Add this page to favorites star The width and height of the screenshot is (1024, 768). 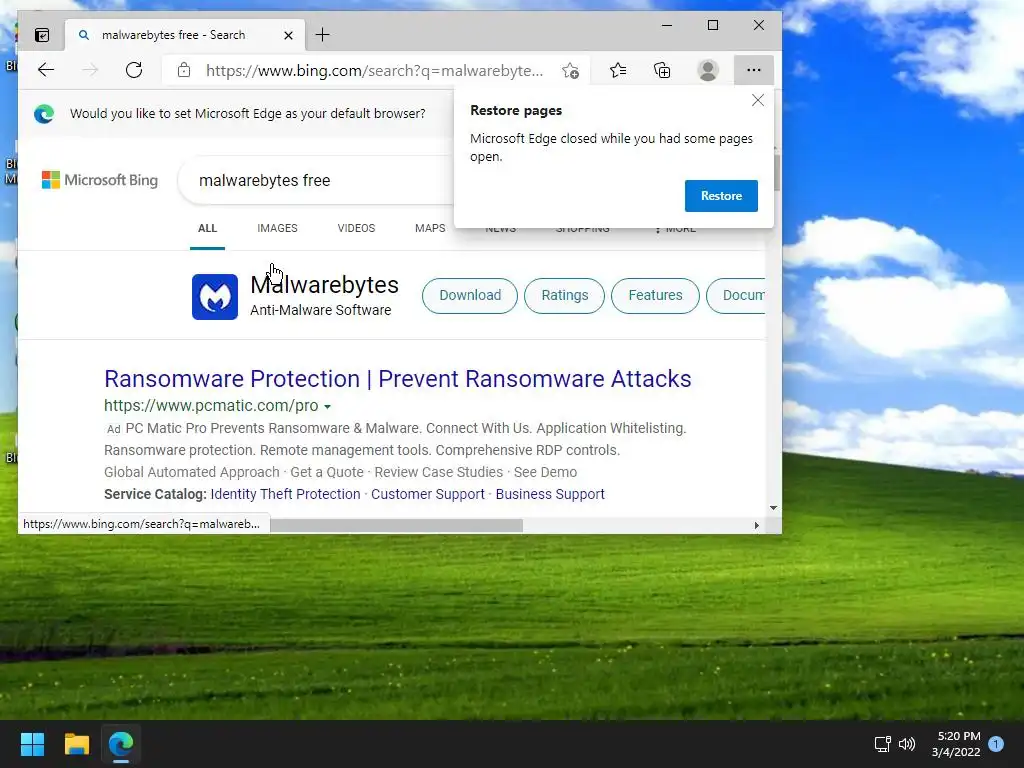[570, 71]
